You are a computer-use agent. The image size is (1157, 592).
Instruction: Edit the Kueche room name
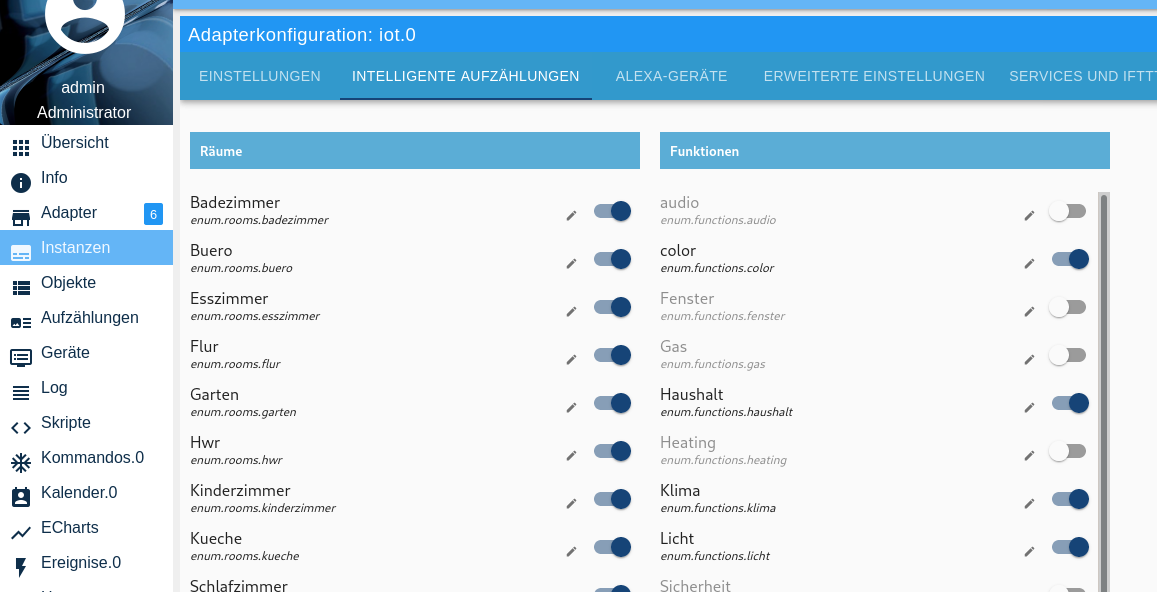tap(571, 551)
